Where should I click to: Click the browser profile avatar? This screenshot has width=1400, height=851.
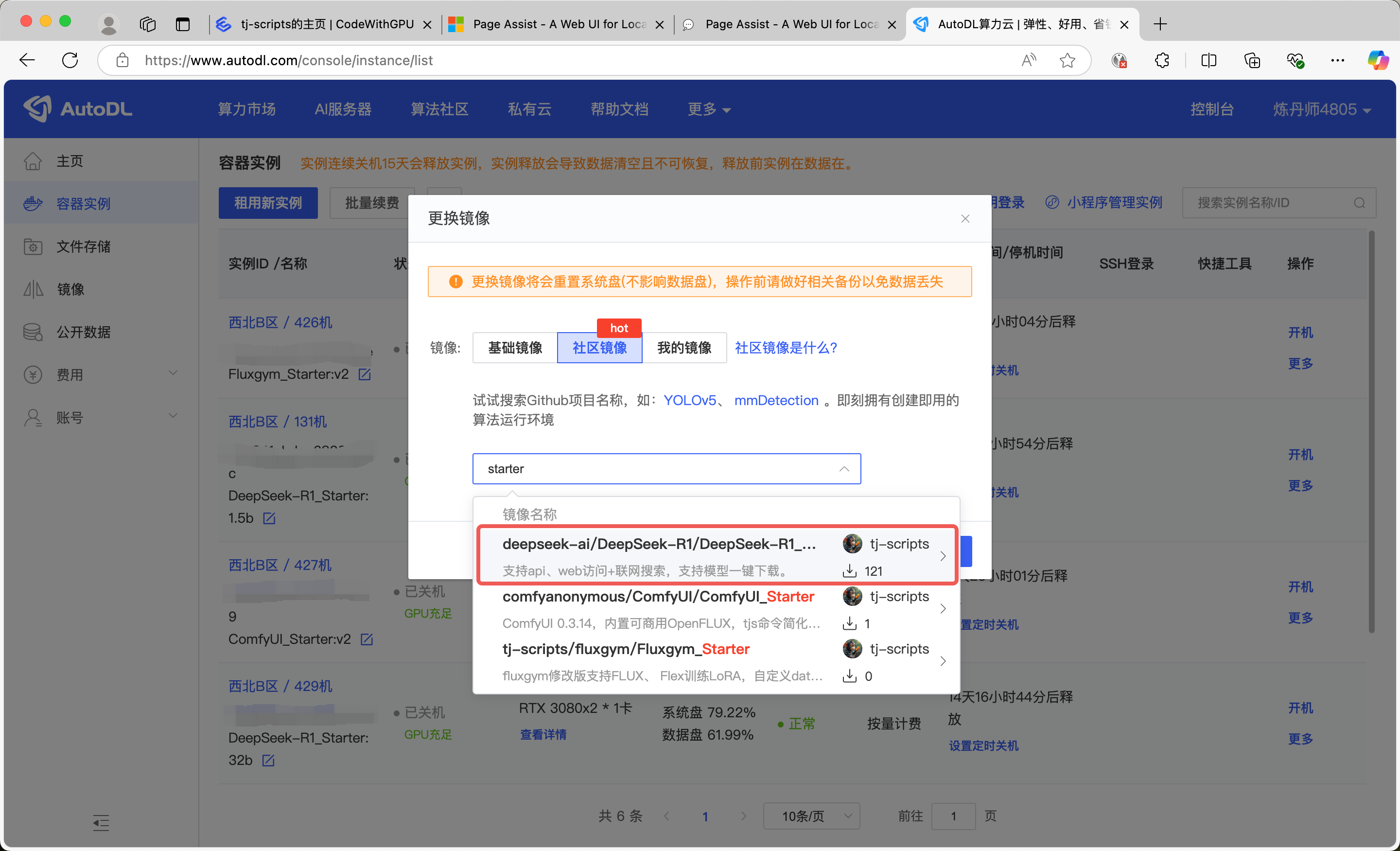(108, 24)
